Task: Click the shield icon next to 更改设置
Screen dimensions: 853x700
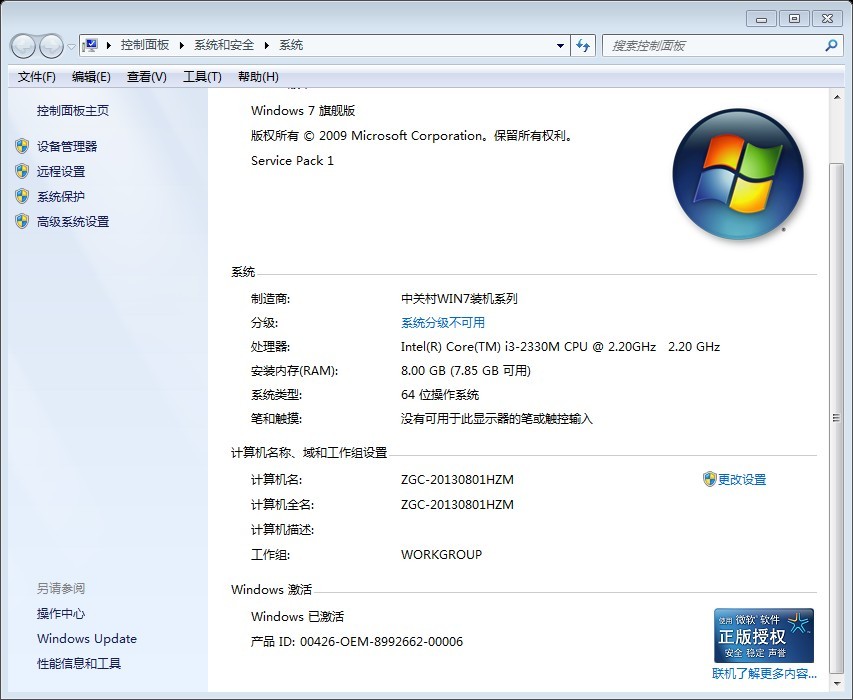Action: pyautogui.click(x=709, y=479)
